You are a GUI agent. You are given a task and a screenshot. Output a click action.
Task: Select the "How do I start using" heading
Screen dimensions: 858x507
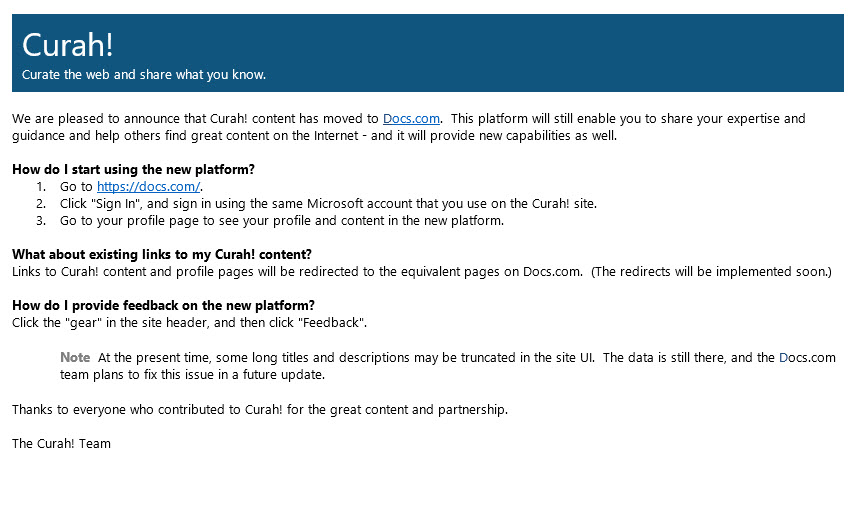[x=133, y=169]
